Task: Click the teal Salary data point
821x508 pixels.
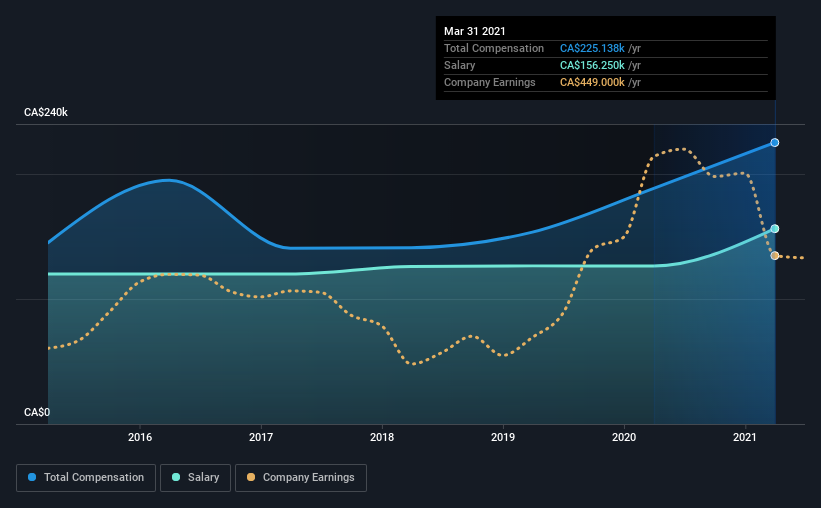Action: [774, 229]
